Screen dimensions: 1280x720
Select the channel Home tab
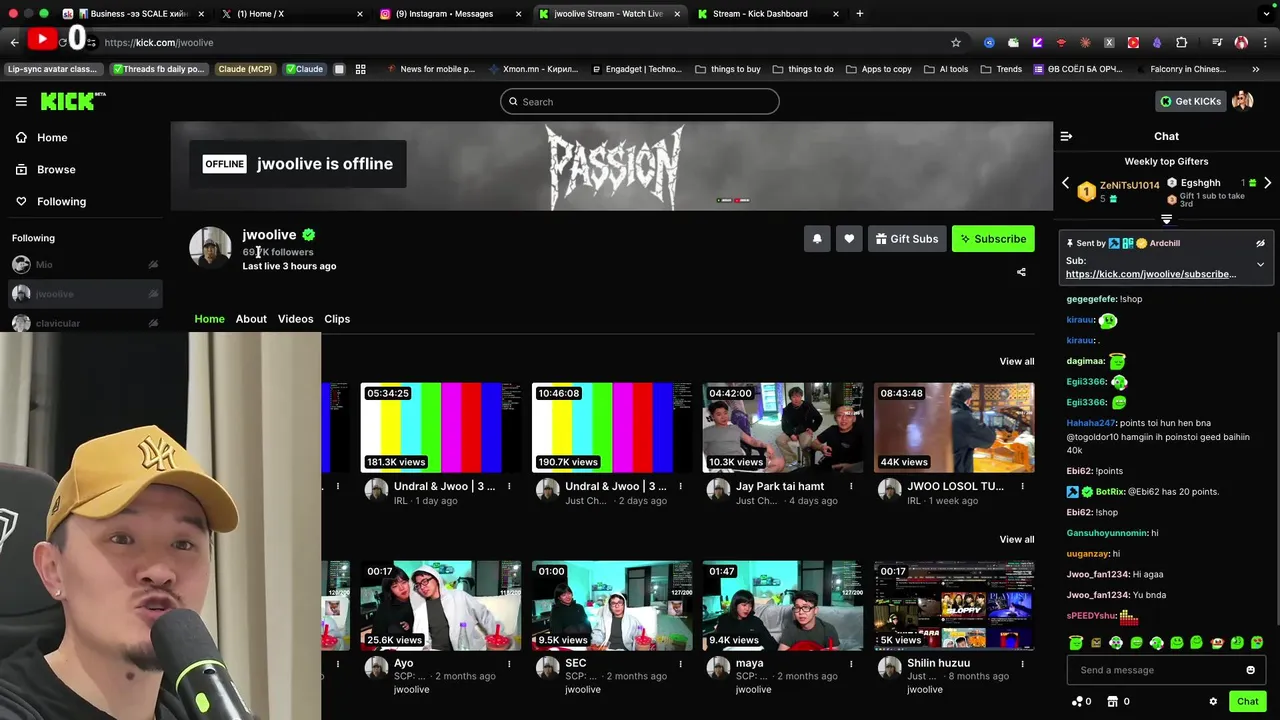point(209,319)
